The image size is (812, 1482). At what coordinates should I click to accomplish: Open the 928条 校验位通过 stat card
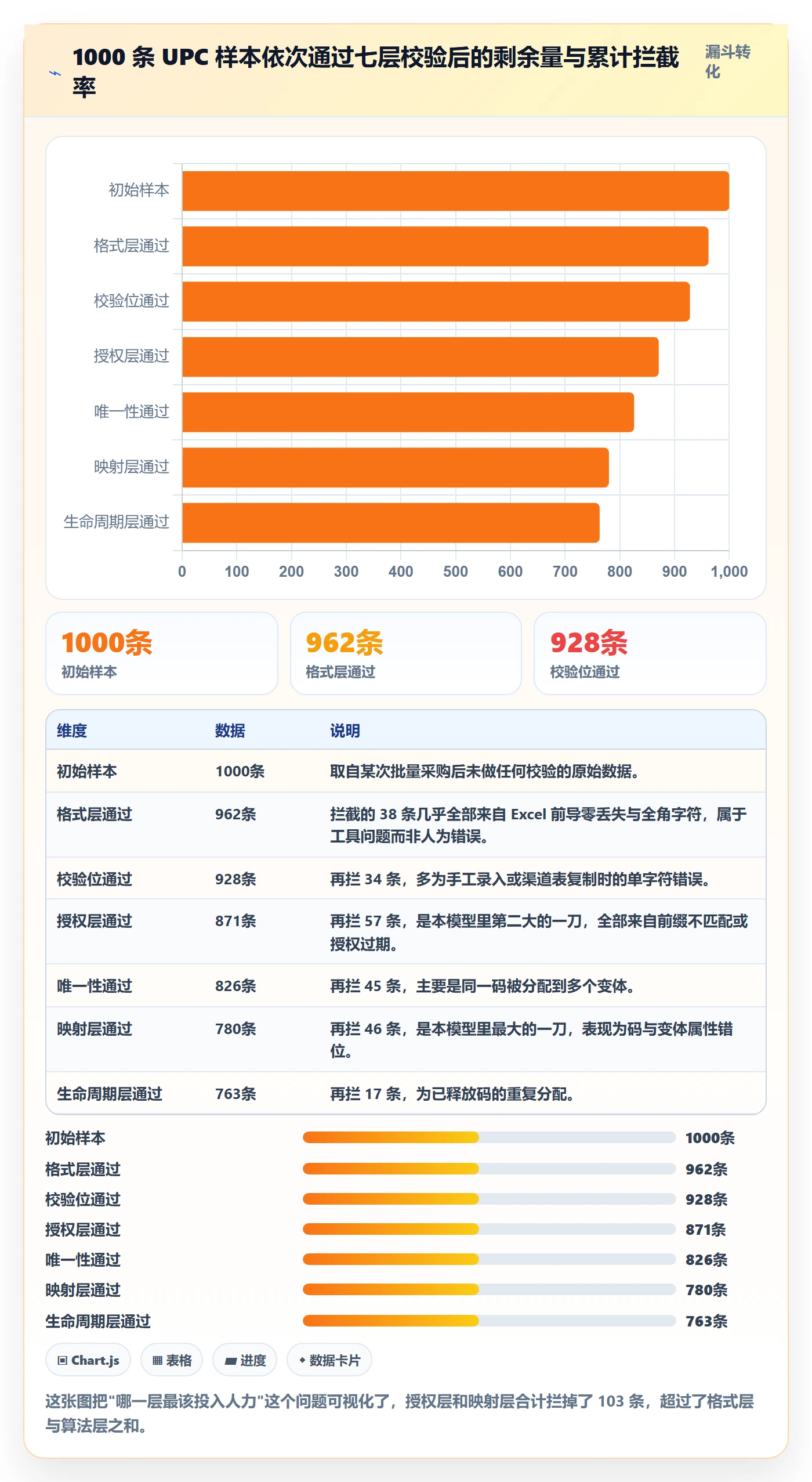point(650,653)
